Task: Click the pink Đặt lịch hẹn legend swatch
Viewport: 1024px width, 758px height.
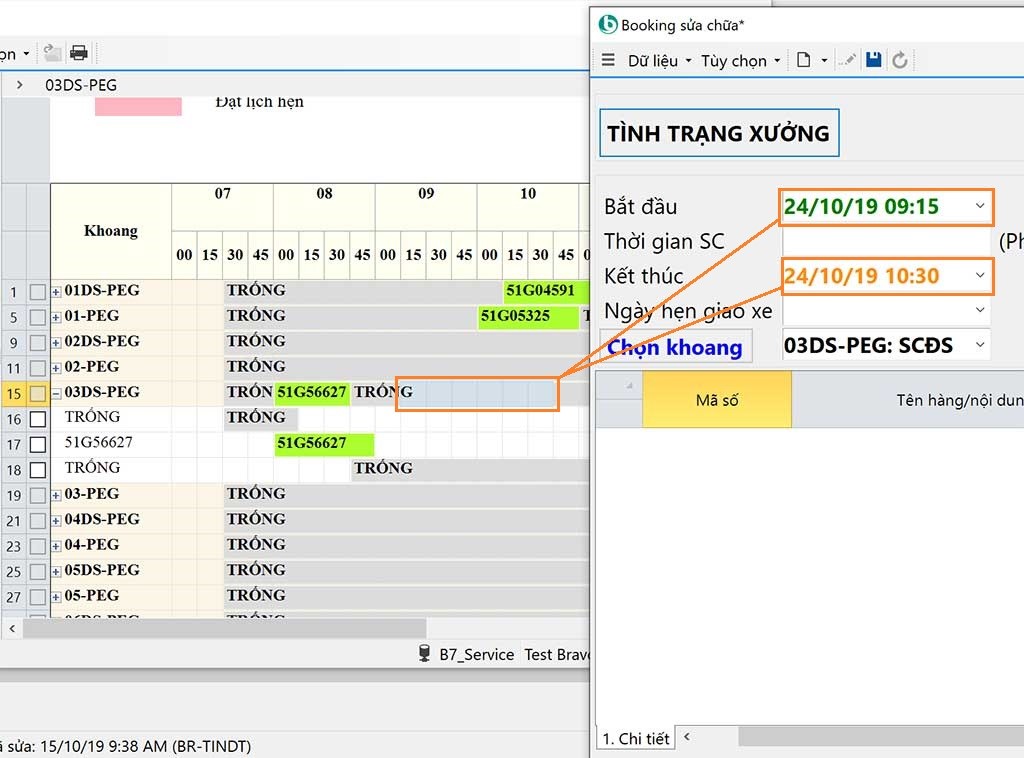Action: coord(138,106)
